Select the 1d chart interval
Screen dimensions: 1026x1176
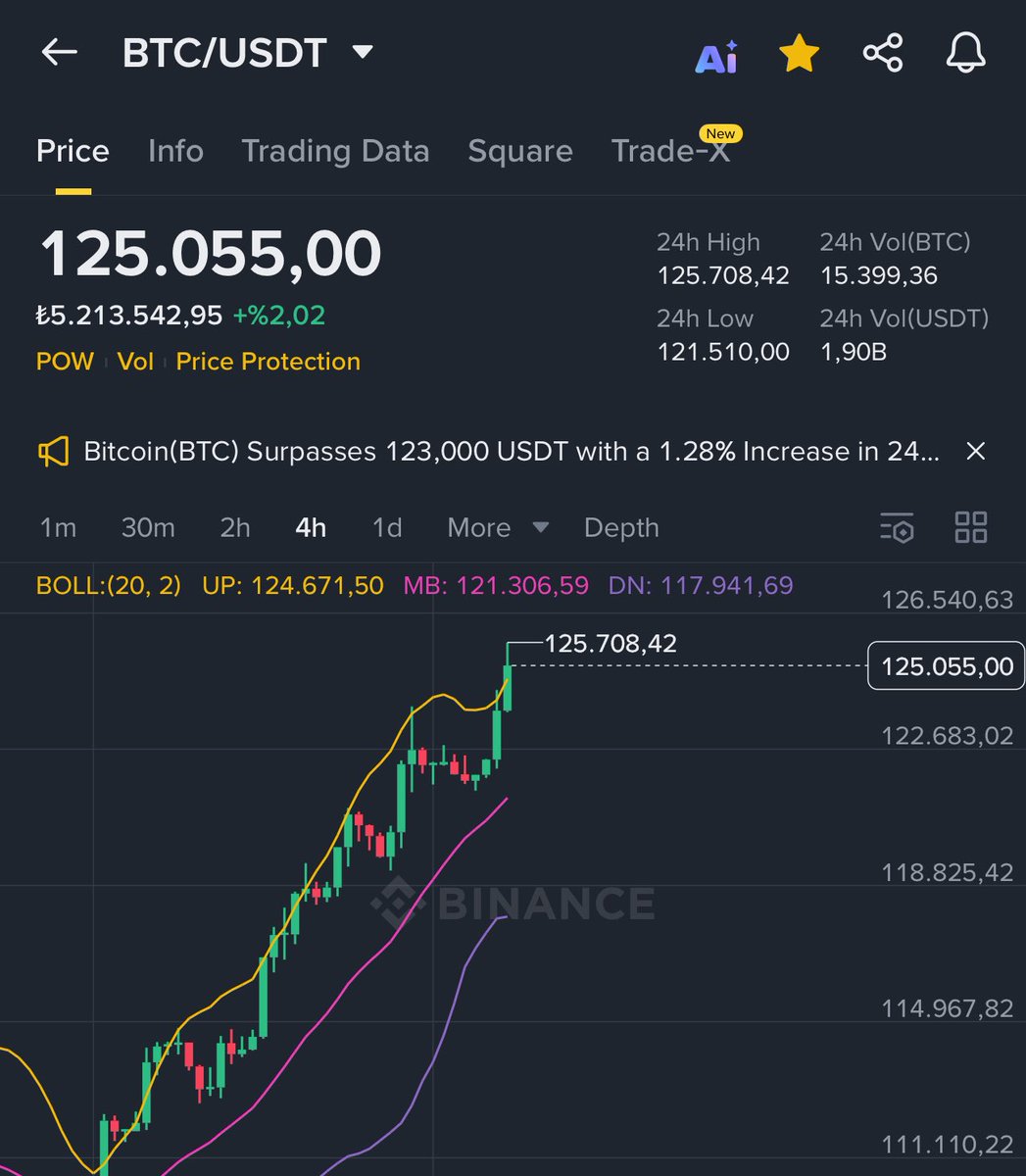coord(387,528)
